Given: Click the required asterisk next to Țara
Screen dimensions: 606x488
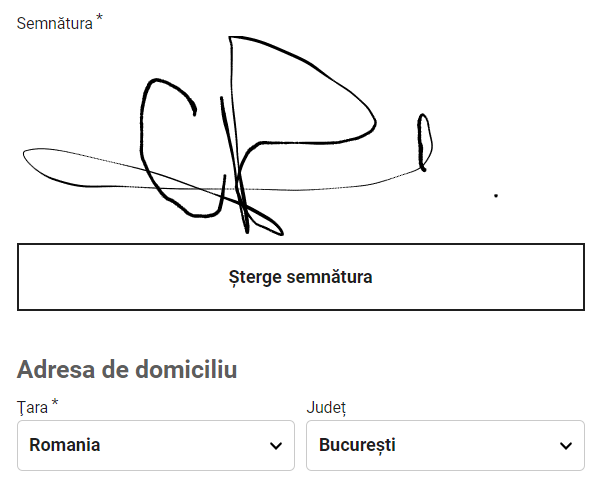Looking at the screenshot, I should [55, 403].
